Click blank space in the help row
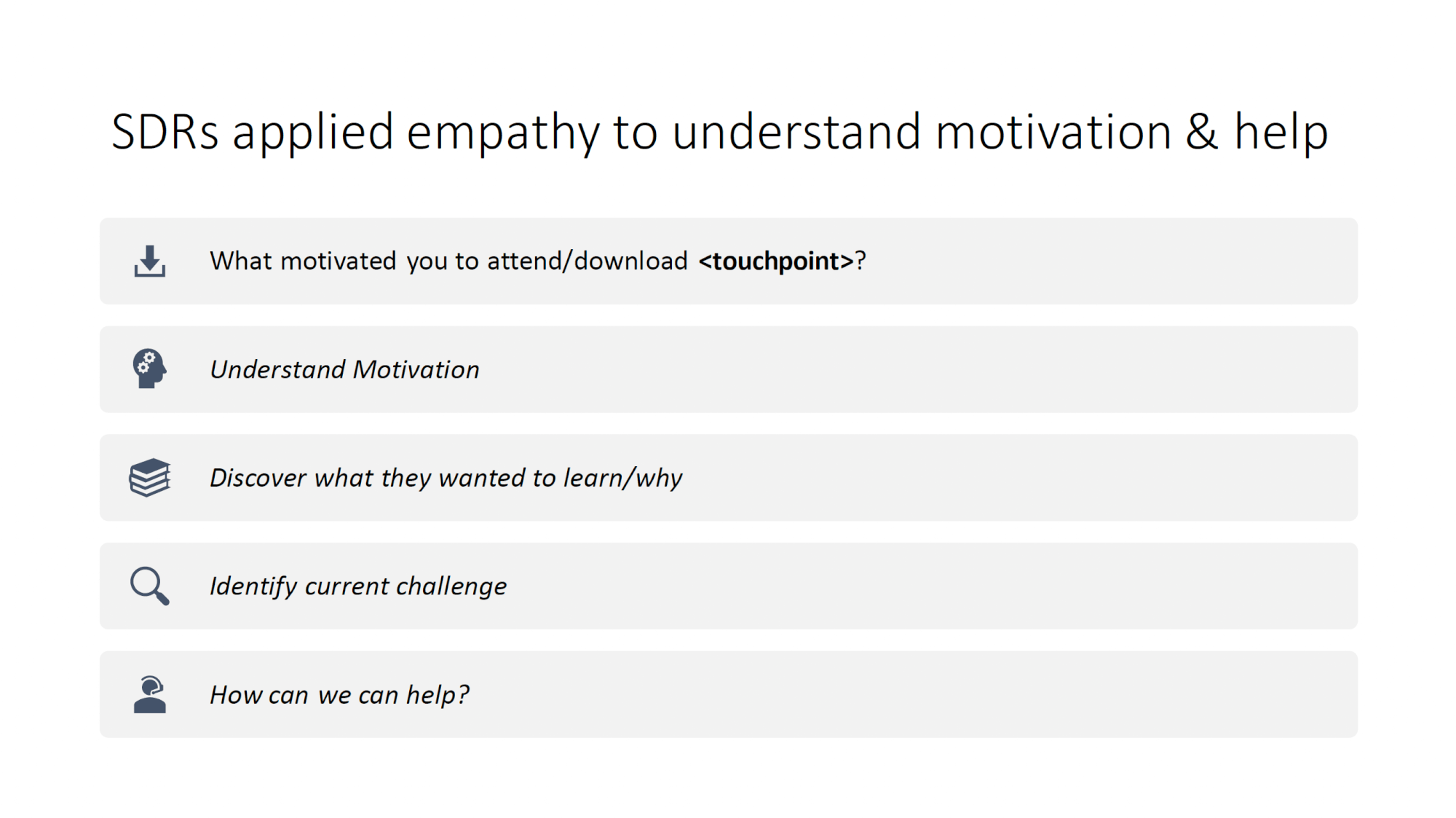This screenshot has width=1456, height=818. coord(910,695)
